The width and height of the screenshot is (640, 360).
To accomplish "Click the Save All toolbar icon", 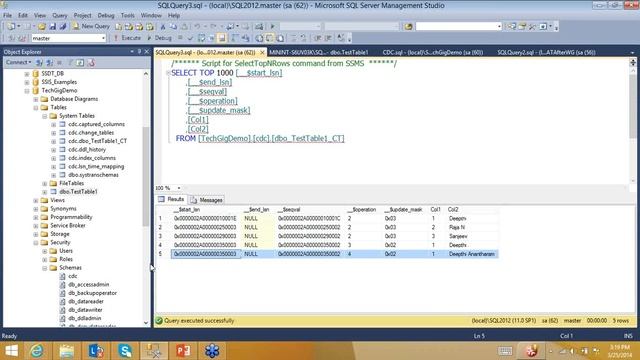I will click(x=63, y=27).
